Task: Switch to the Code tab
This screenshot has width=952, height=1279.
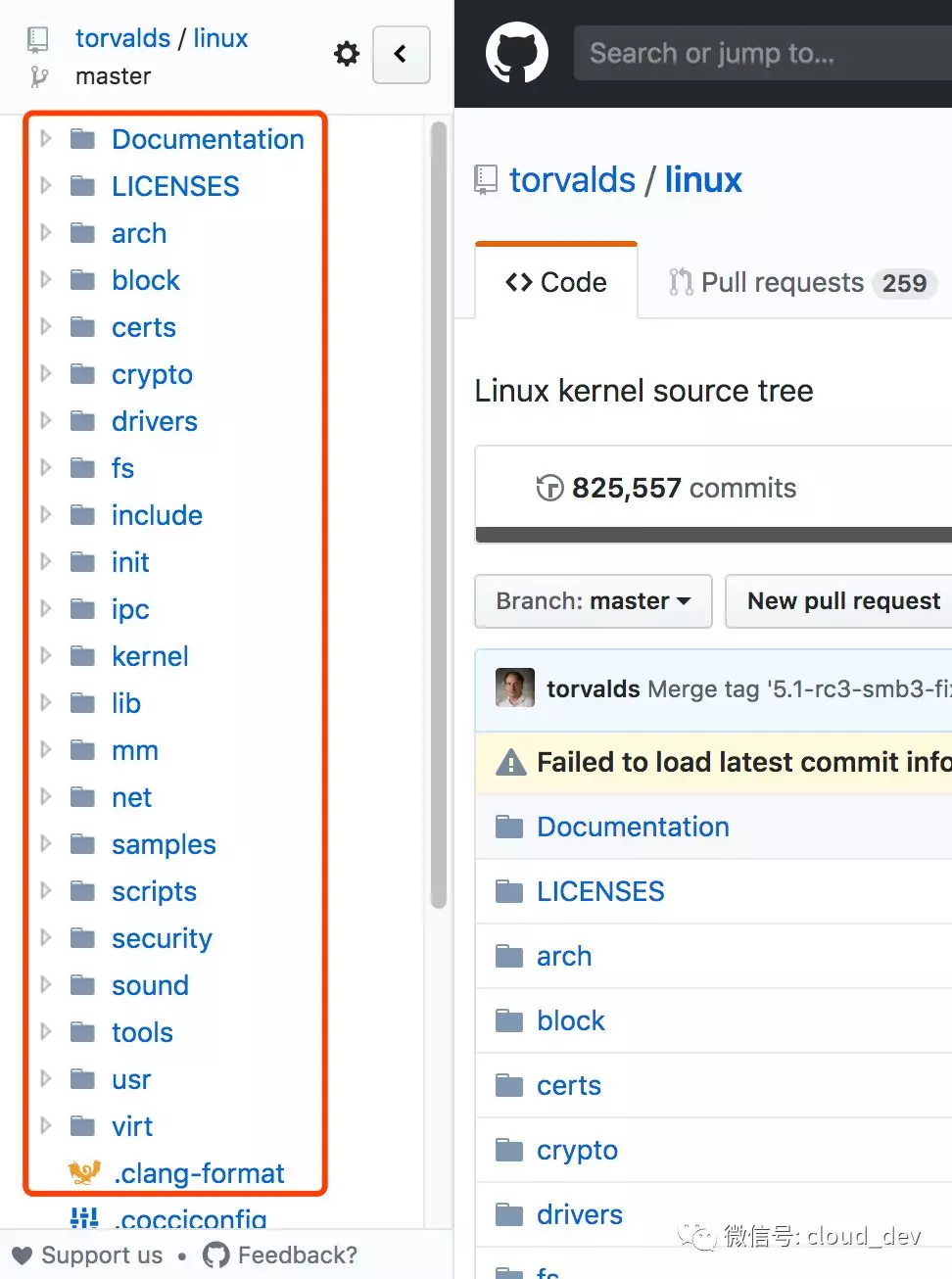Action: (556, 282)
